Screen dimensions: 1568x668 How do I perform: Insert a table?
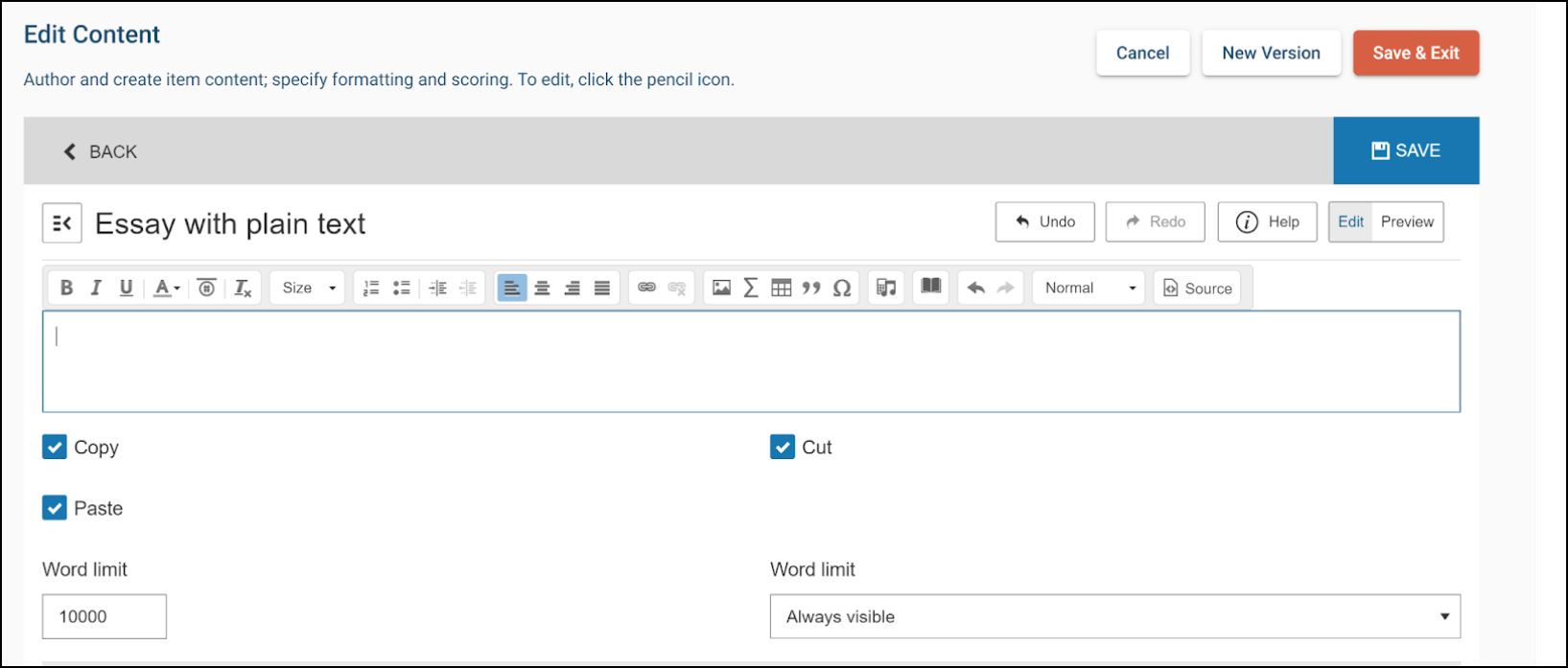781,288
